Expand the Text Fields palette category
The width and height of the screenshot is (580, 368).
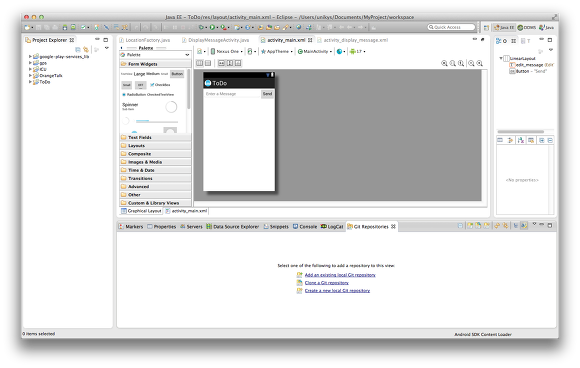tap(155, 137)
